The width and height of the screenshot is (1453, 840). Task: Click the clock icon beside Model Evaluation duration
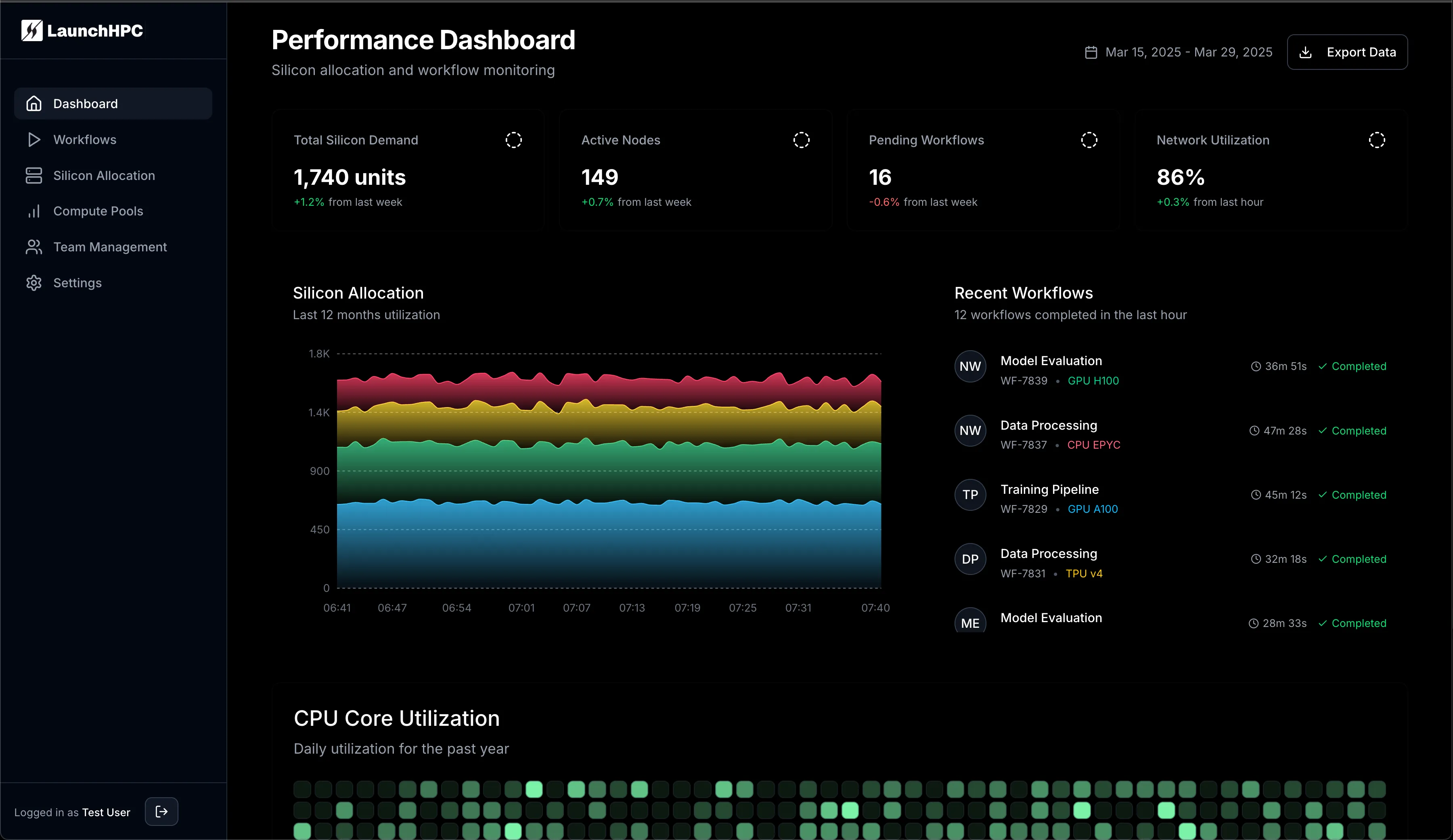1256,367
